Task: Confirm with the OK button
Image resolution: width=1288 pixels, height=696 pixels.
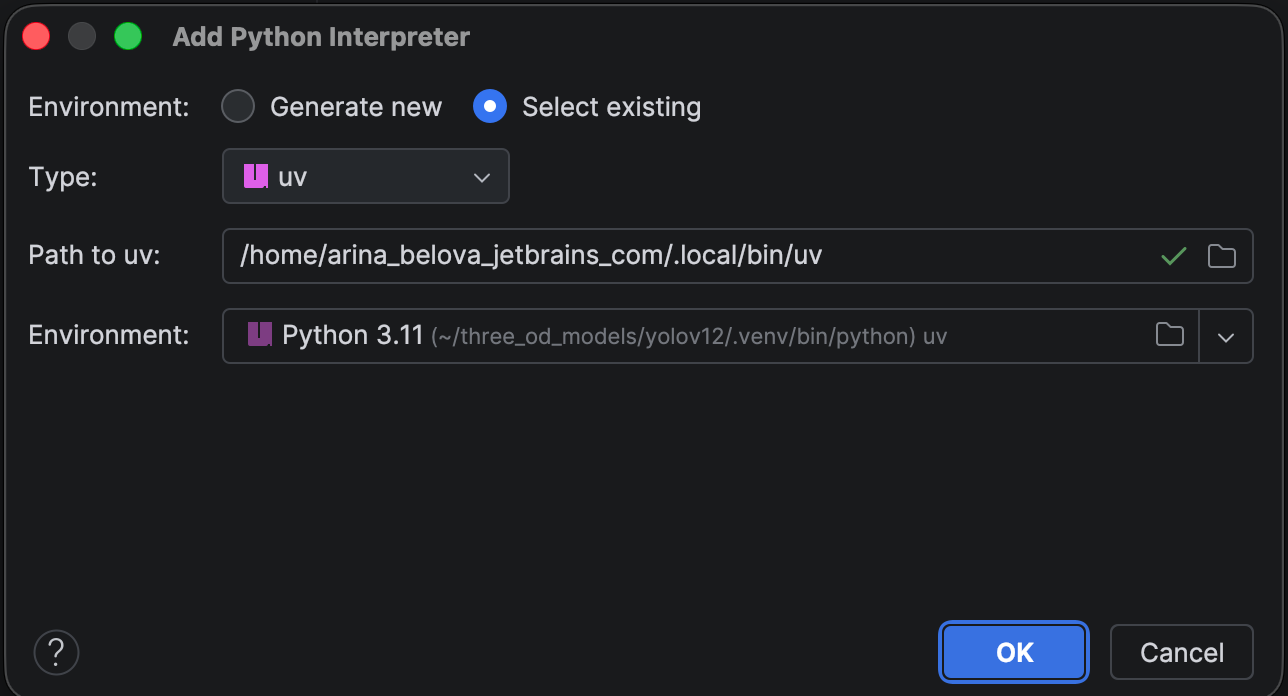Action: [1014, 652]
